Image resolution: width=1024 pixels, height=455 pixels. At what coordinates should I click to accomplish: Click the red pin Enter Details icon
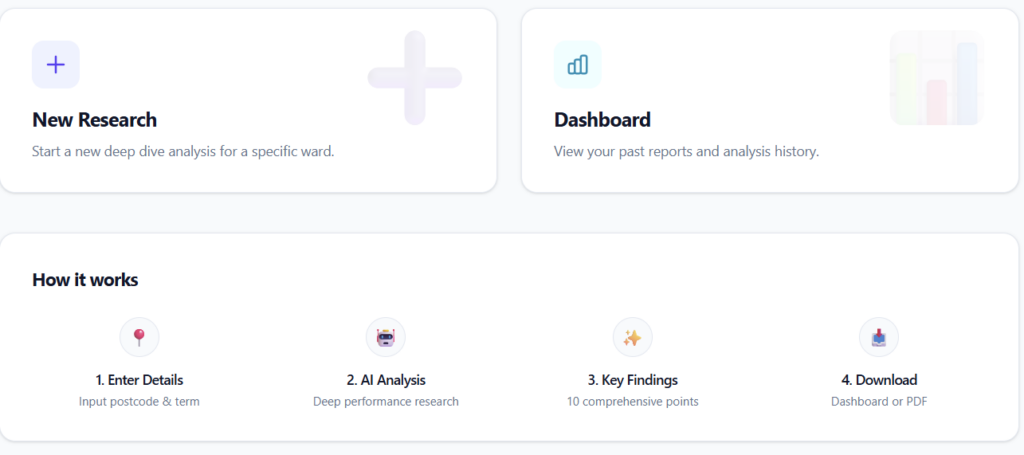[x=139, y=338]
